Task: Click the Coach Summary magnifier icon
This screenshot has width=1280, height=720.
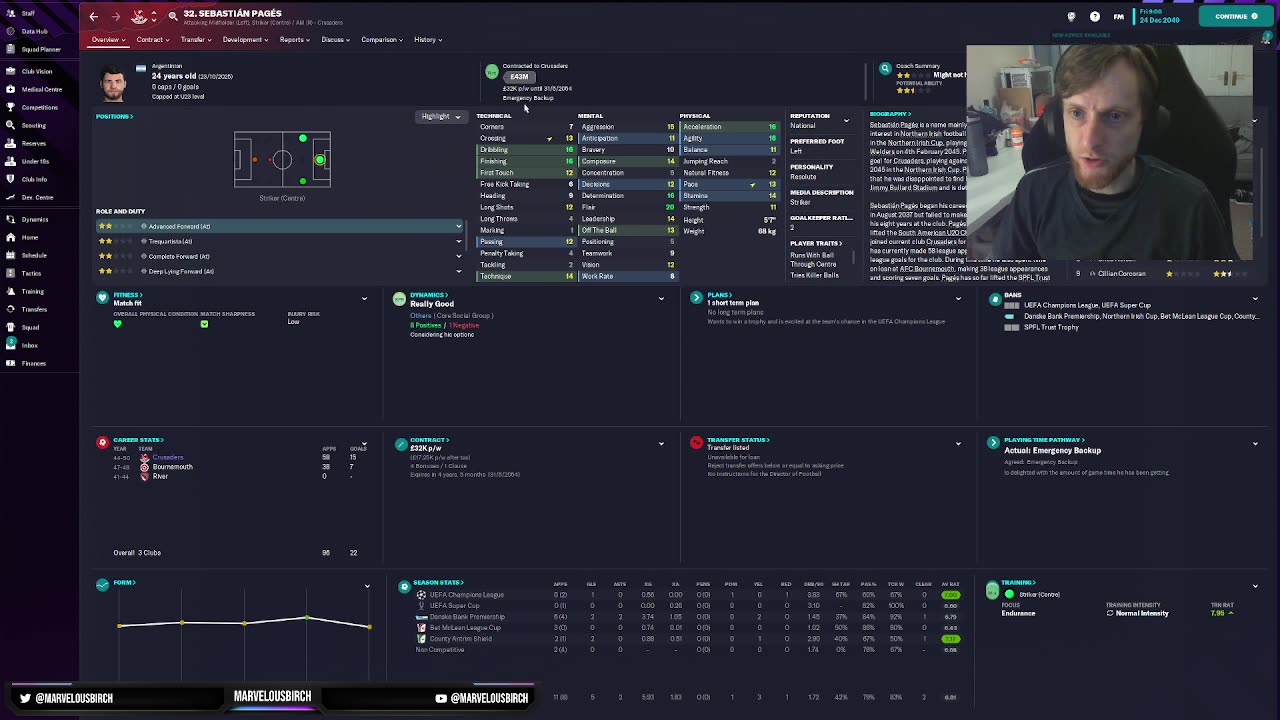Action: (885, 69)
